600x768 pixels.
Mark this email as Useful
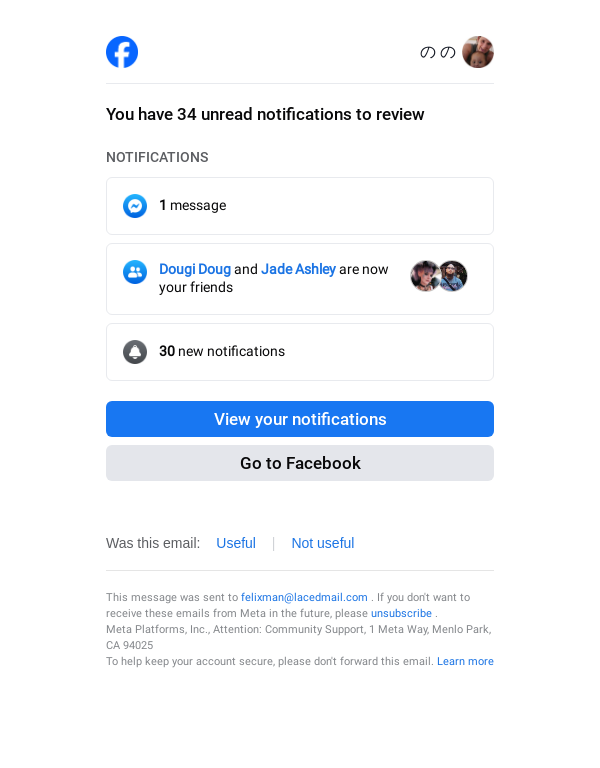pos(236,543)
